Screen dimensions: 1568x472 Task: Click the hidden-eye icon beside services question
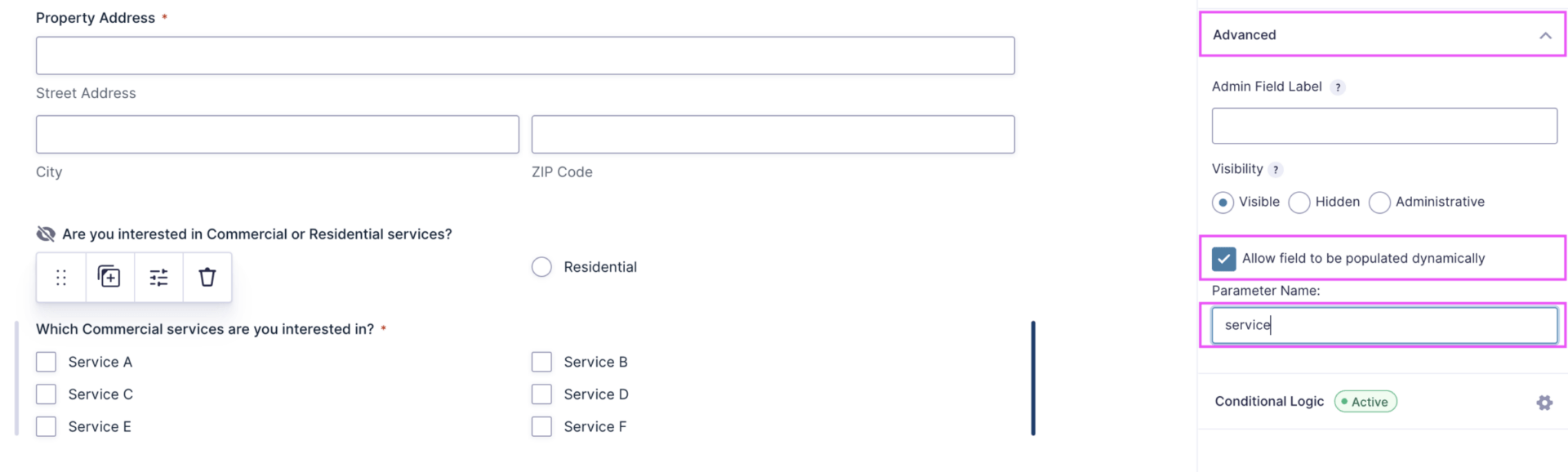46,234
